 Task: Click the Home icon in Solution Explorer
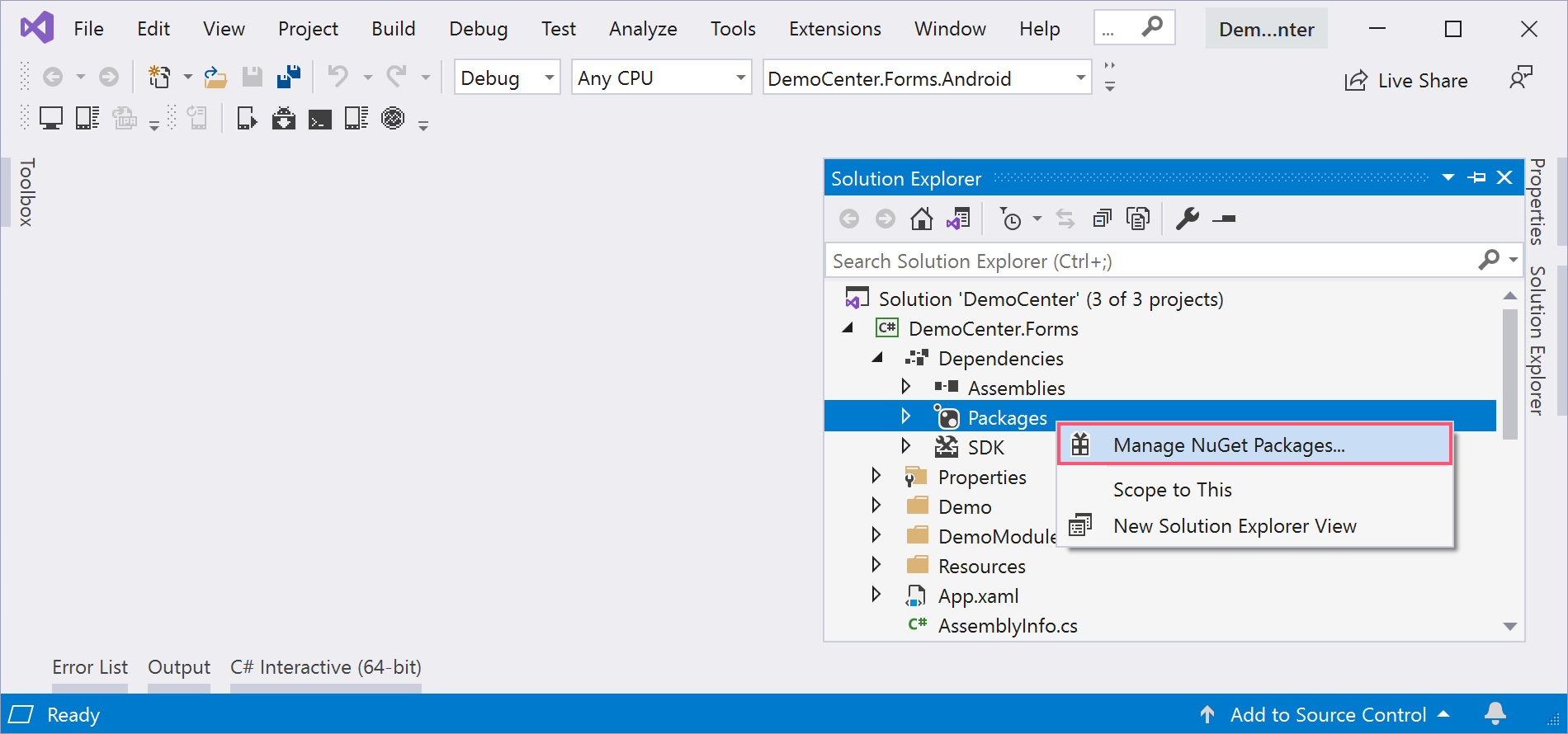click(921, 219)
